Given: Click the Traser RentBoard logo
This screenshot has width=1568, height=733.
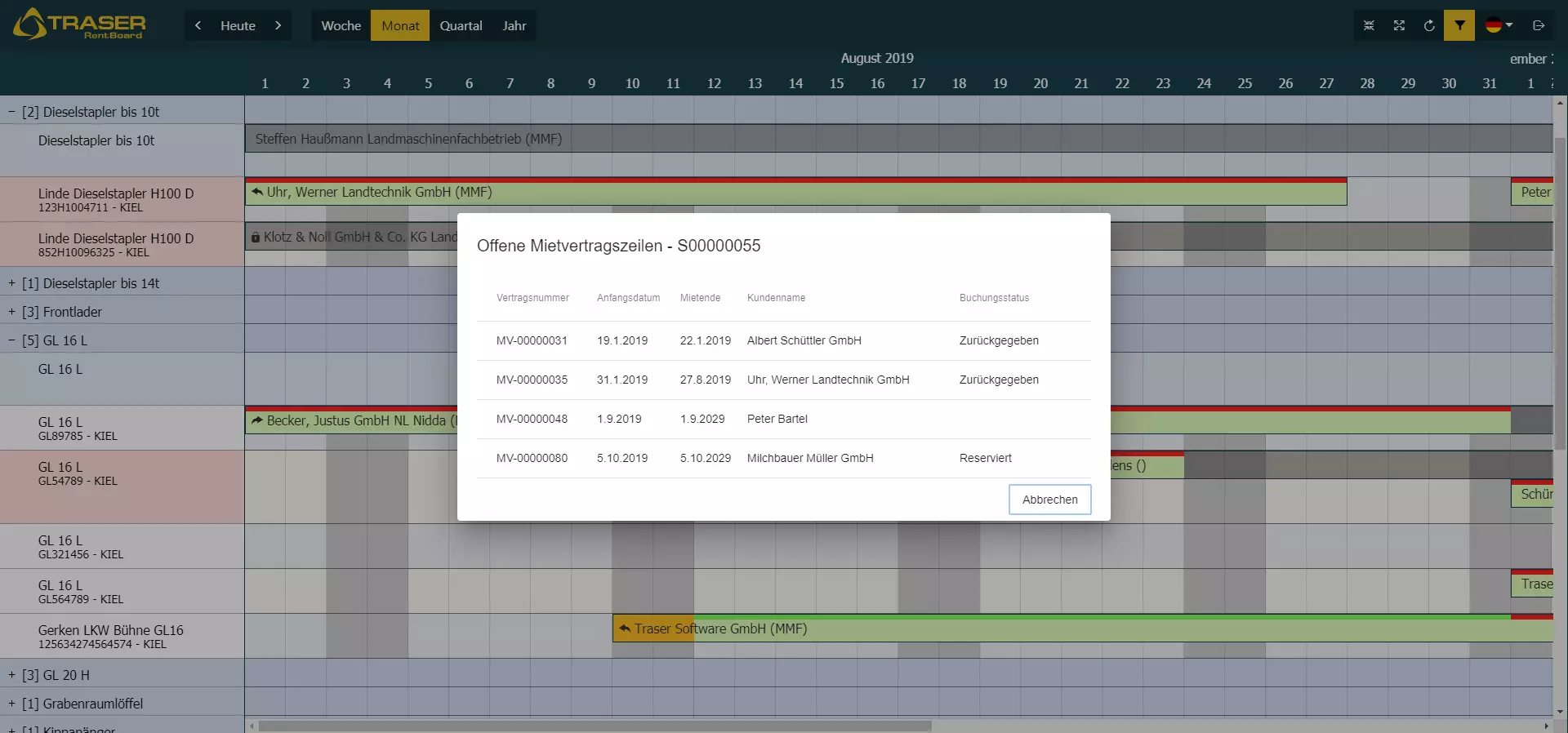Looking at the screenshot, I should click(79, 24).
